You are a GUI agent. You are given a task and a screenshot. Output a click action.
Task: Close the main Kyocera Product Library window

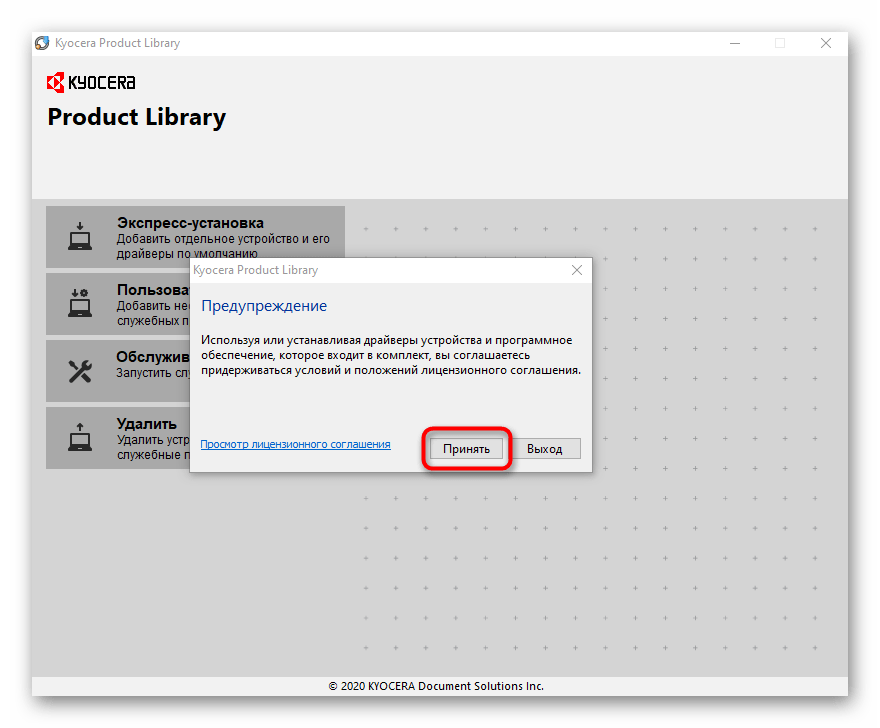tap(826, 43)
